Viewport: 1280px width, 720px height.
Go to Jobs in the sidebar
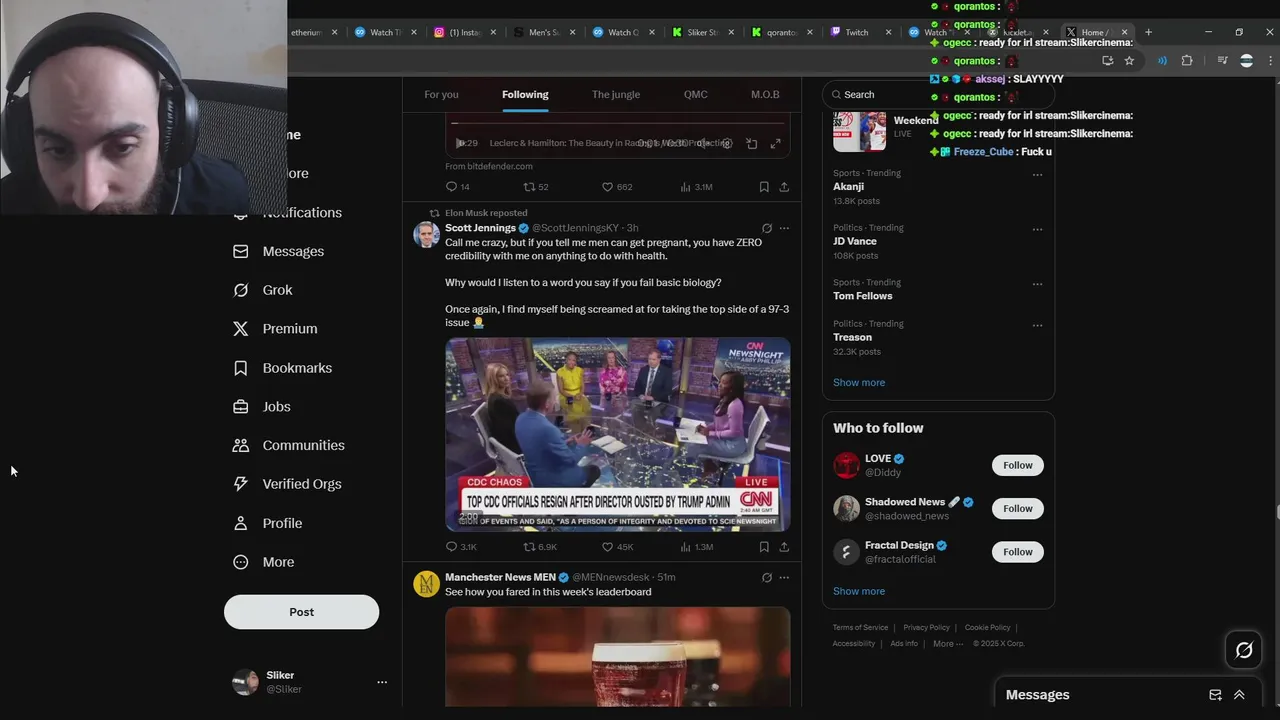pyautogui.click(x=261, y=407)
